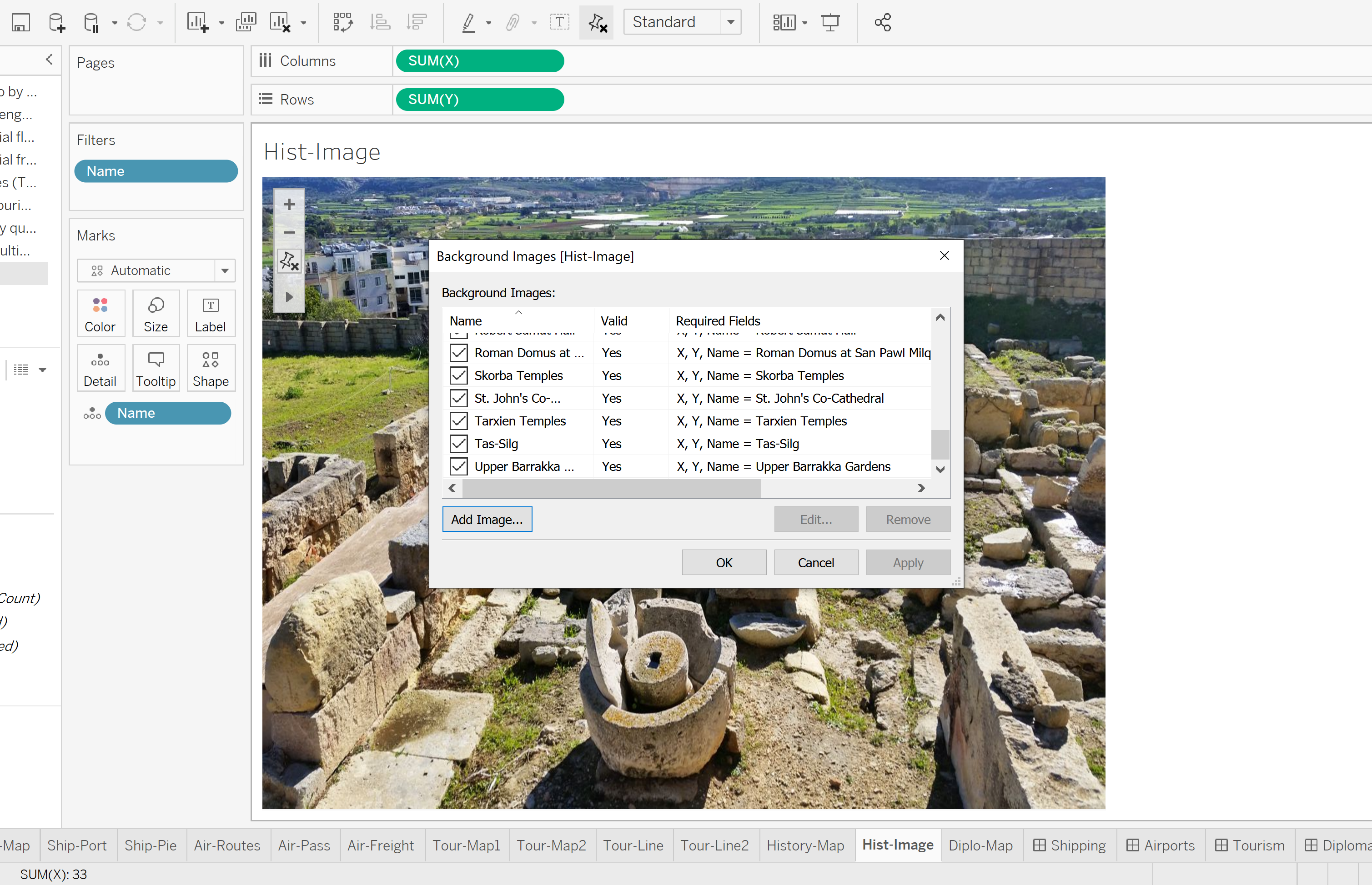Viewport: 1372px width, 885px height.
Task: Click the dialog horizontal scrollbar thumb
Action: coord(611,489)
